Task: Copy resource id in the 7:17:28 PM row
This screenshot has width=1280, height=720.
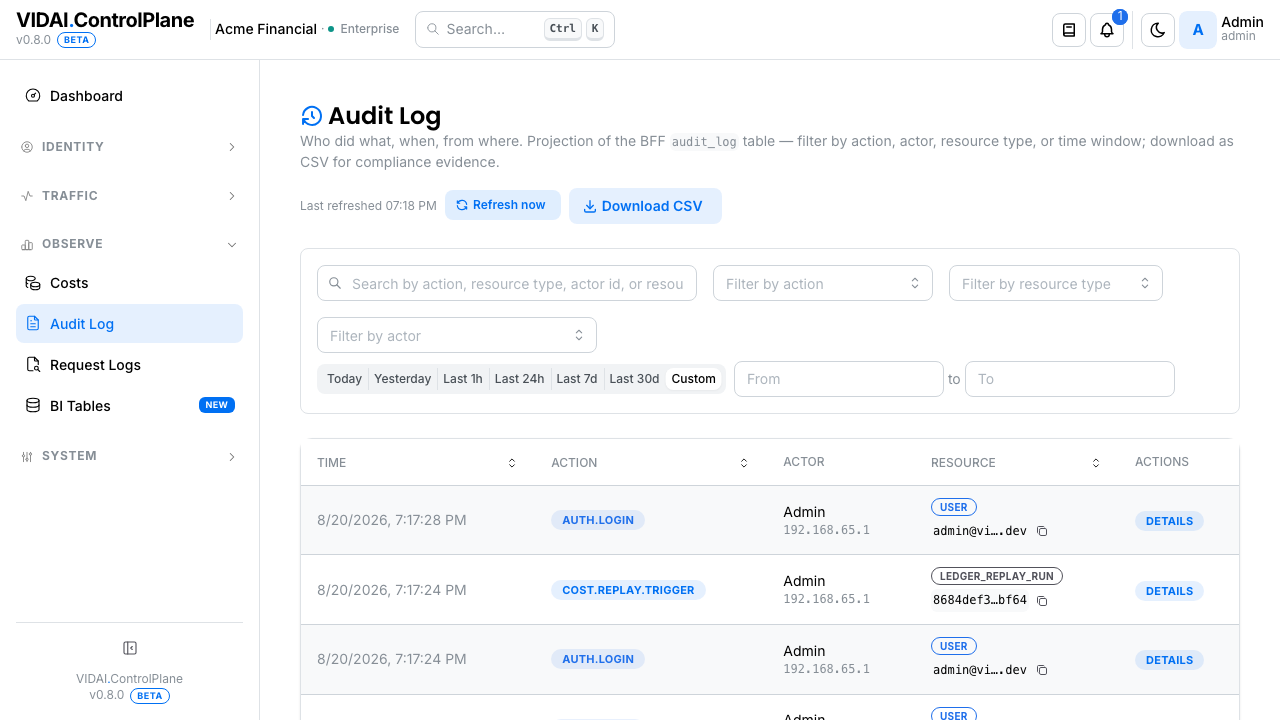Action: (x=1042, y=531)
